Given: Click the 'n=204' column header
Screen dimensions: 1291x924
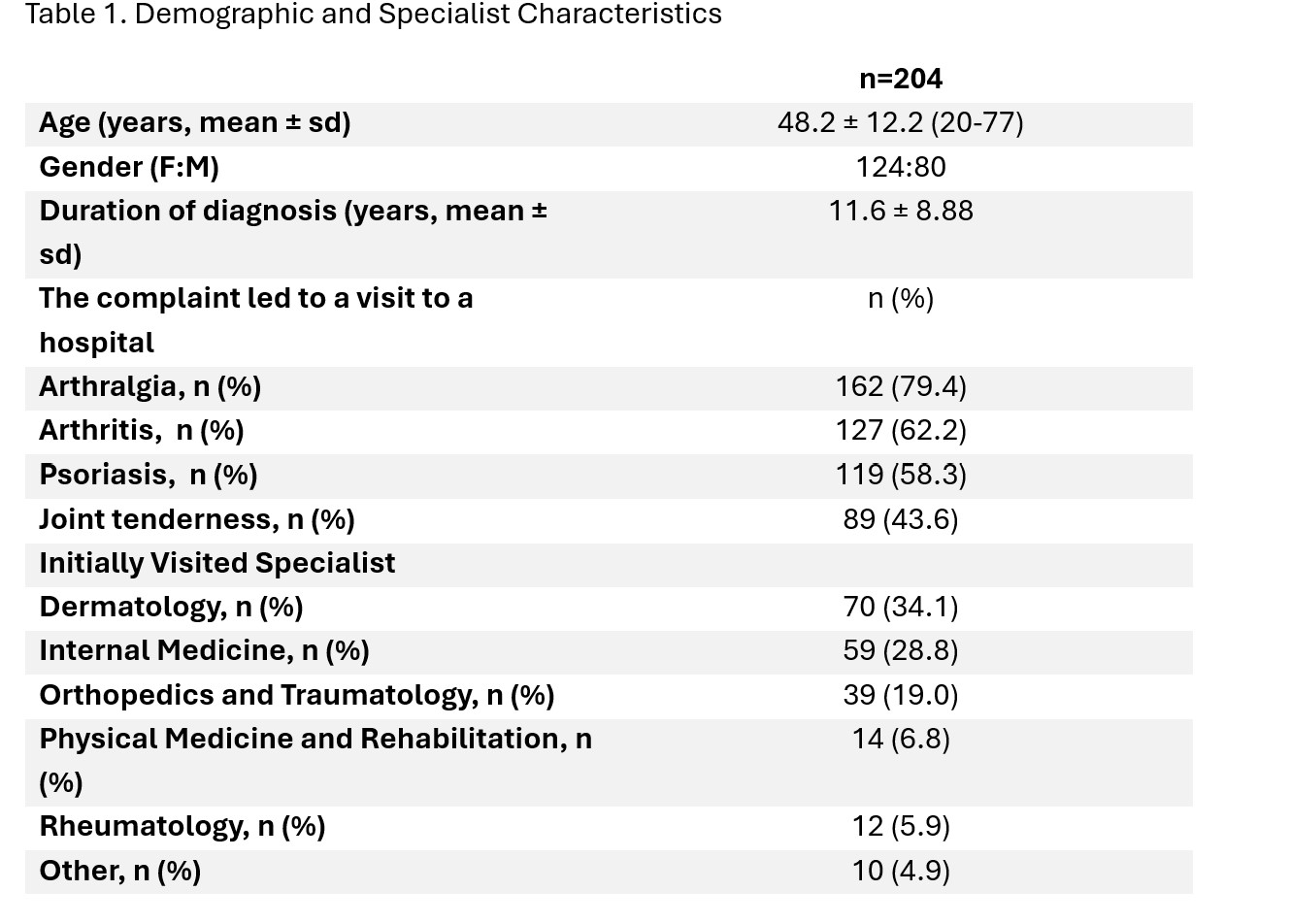Looking at the screenshot, I should [900, 79].
